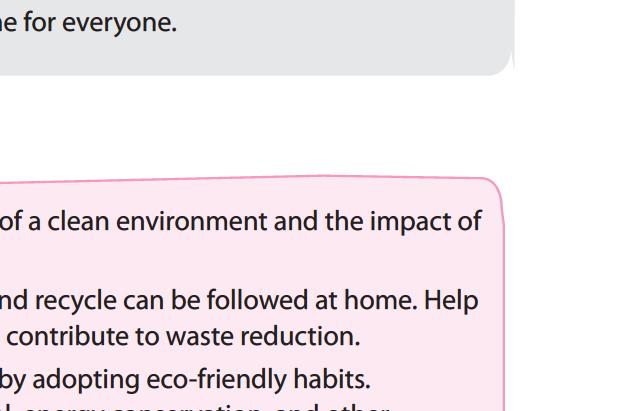This screenshot has height=411, width=637.
Task: Click the word "reduction"
Action: pyautogui.click(x=300, y=337)
